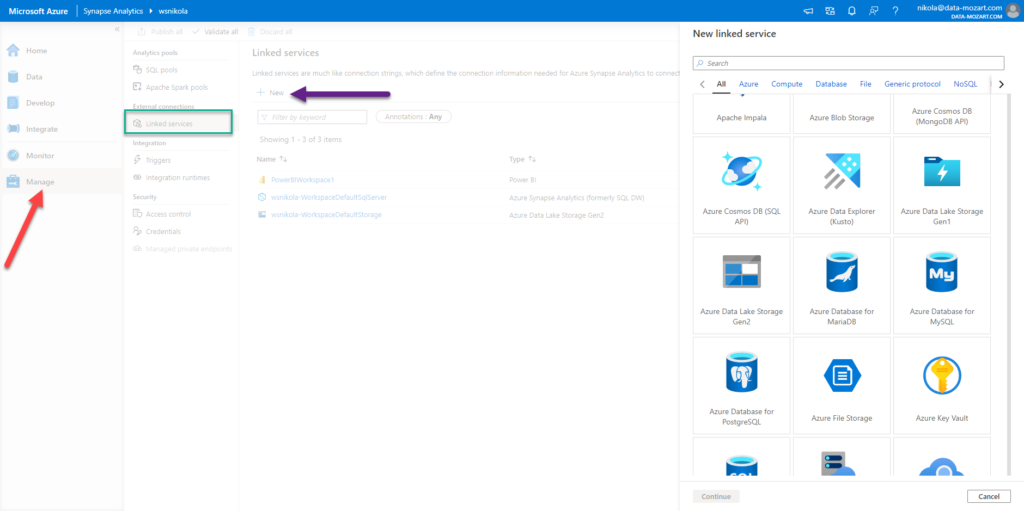Open the help question mark icon
The height and width of the screenshot is (511, 1024).
[x=895, y=10]
